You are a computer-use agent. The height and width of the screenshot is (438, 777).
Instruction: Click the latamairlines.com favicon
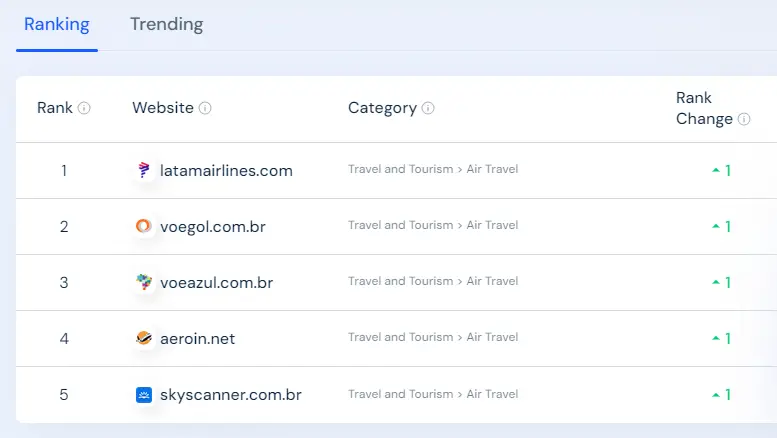click(x=144, y=170)
